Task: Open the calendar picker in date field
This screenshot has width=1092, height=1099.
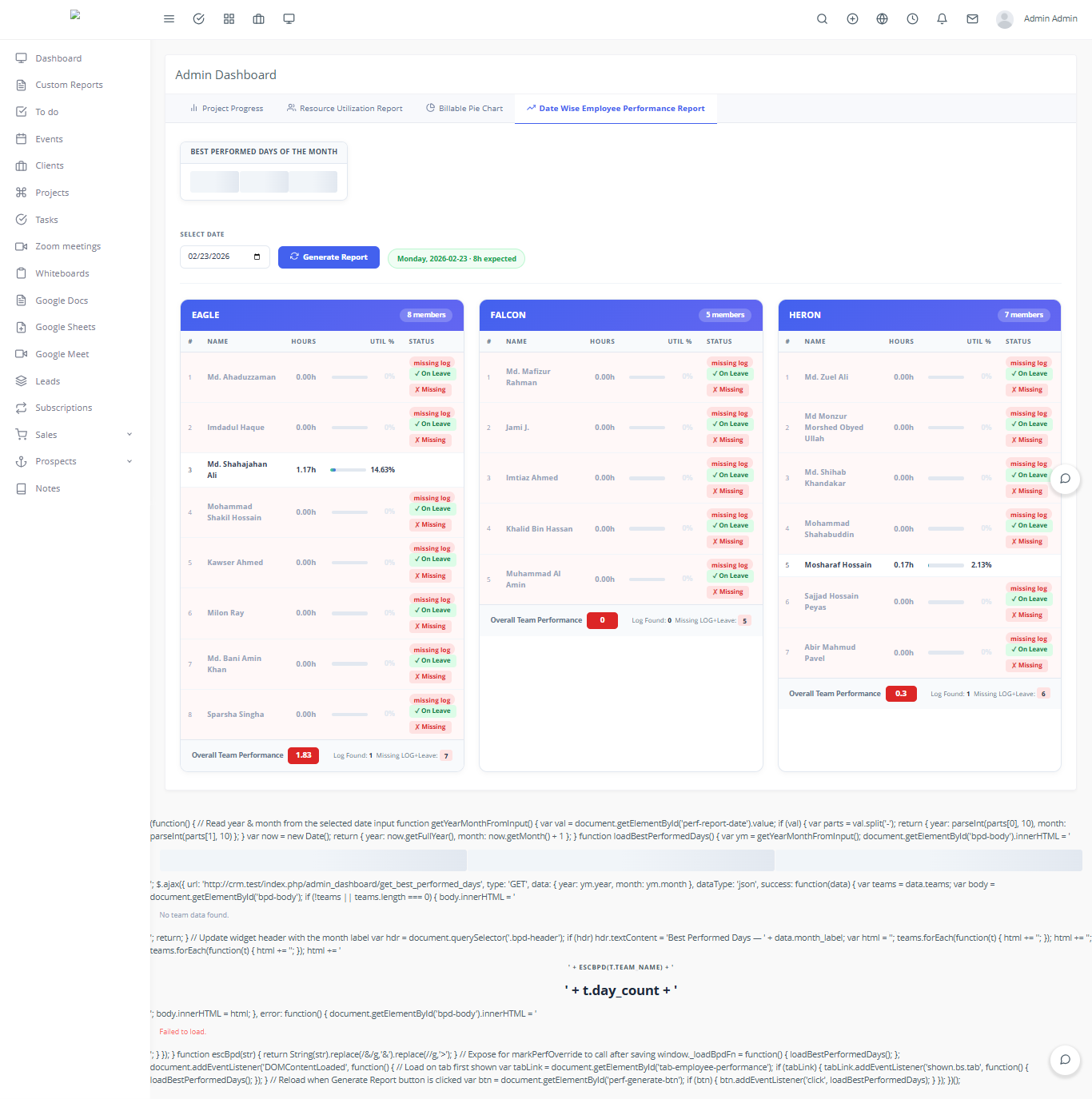Action: pos(257,257)
